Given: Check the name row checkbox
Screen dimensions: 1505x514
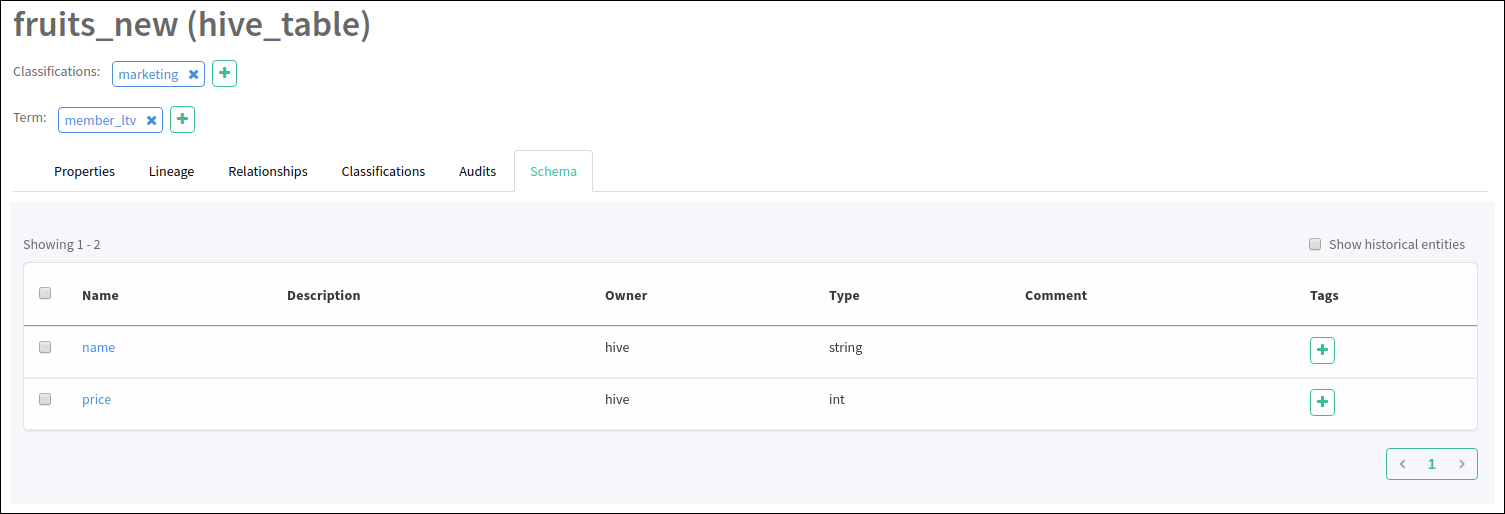Looking at the screenshot, I should click(x=45, y=347).
